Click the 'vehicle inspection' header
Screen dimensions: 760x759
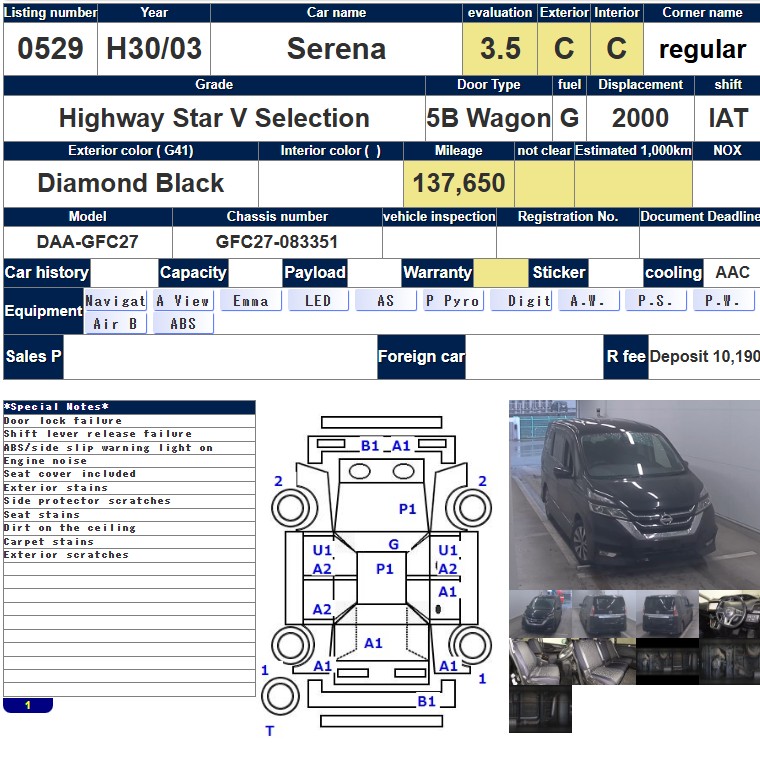pyautogui.click(x=439, y=217)
